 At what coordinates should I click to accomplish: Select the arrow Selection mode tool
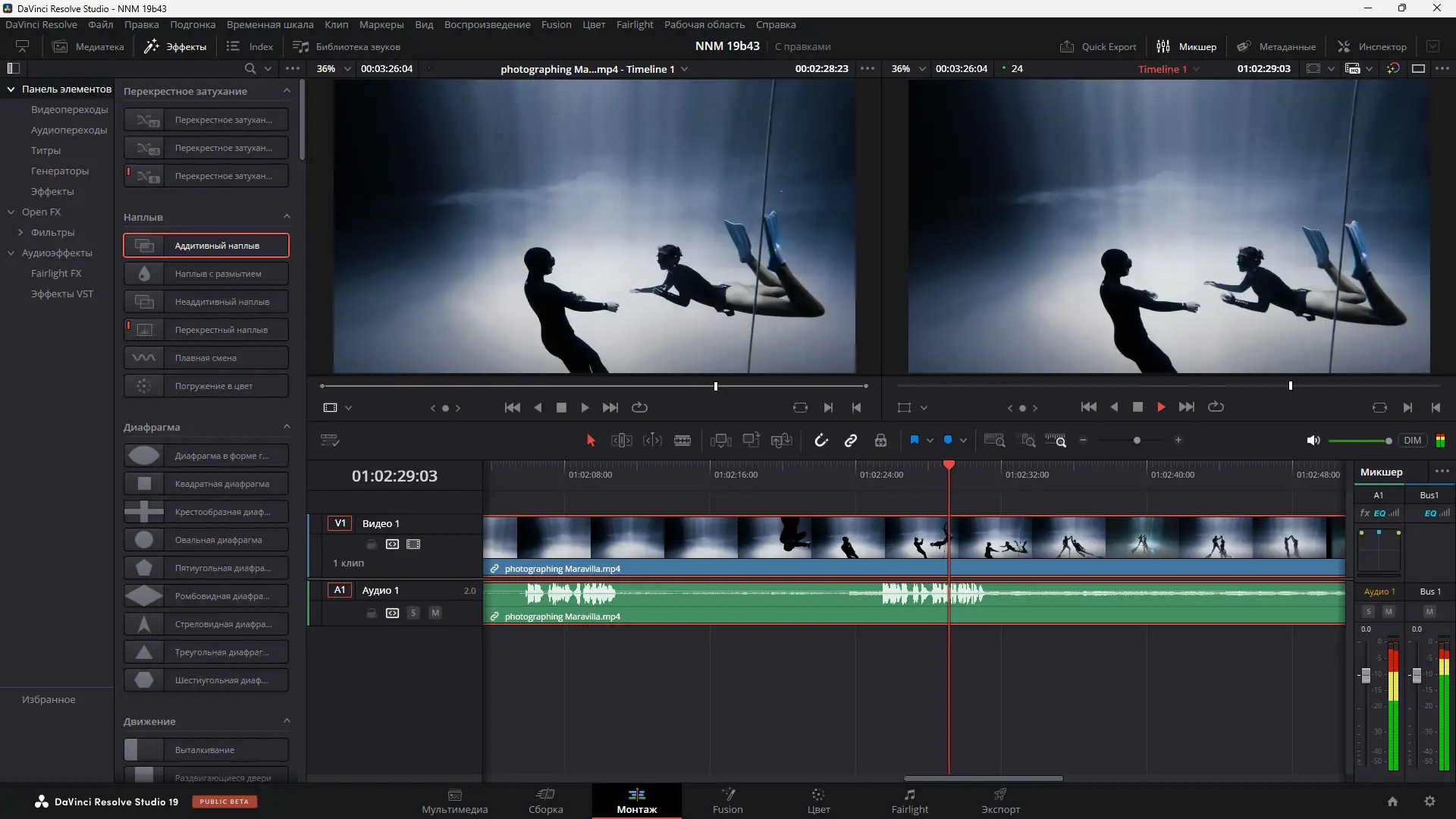[591, 441]
